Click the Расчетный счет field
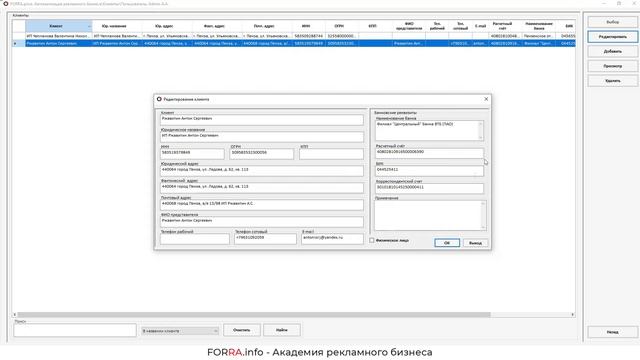 [x=429, y=153]
